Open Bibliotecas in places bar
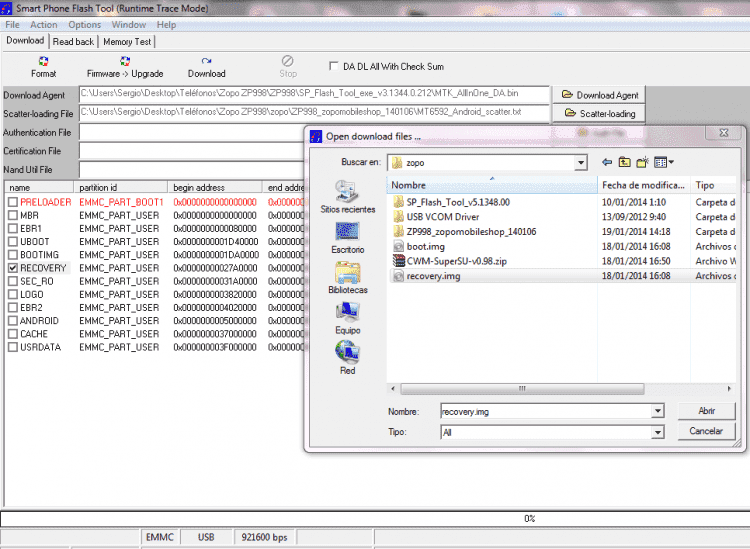Viewport: 750px width, 549px height. (x=347, y=277)
